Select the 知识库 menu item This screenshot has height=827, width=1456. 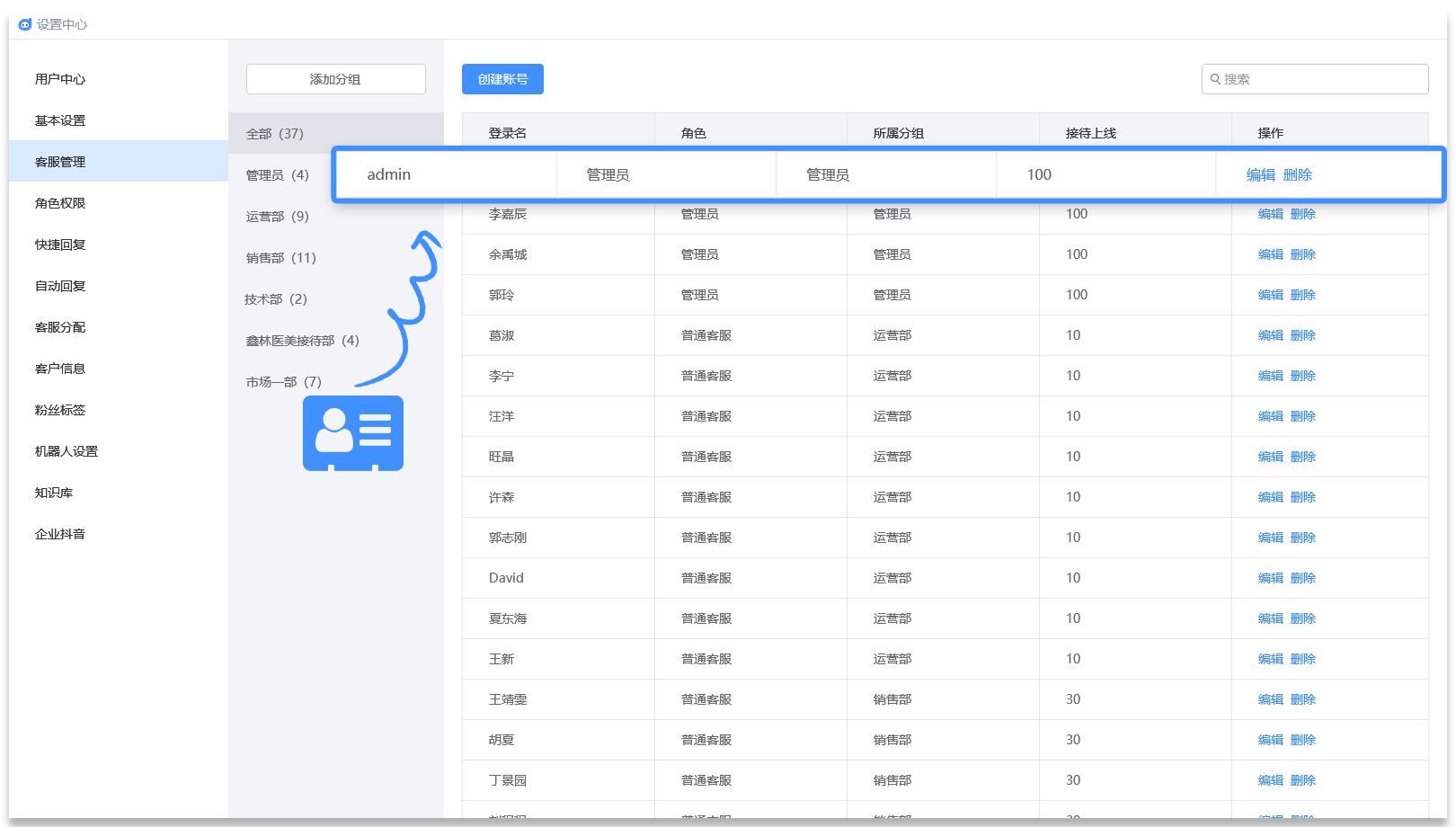pos(54,493)
